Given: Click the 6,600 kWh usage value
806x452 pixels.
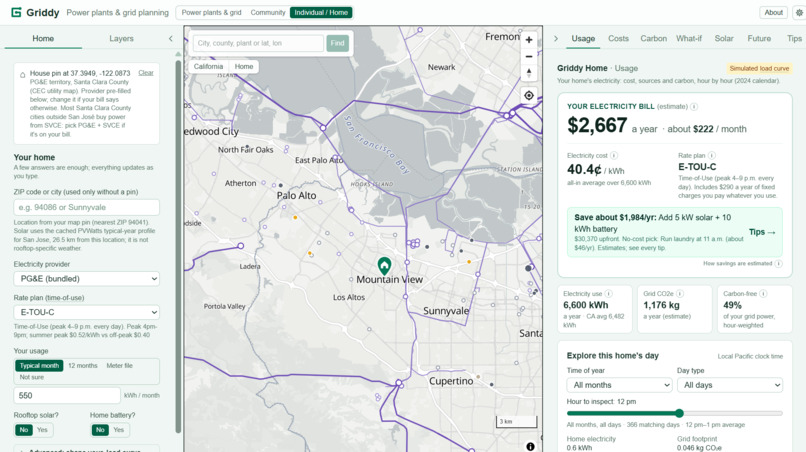Looking at the screenshot, I should (585, 305).
